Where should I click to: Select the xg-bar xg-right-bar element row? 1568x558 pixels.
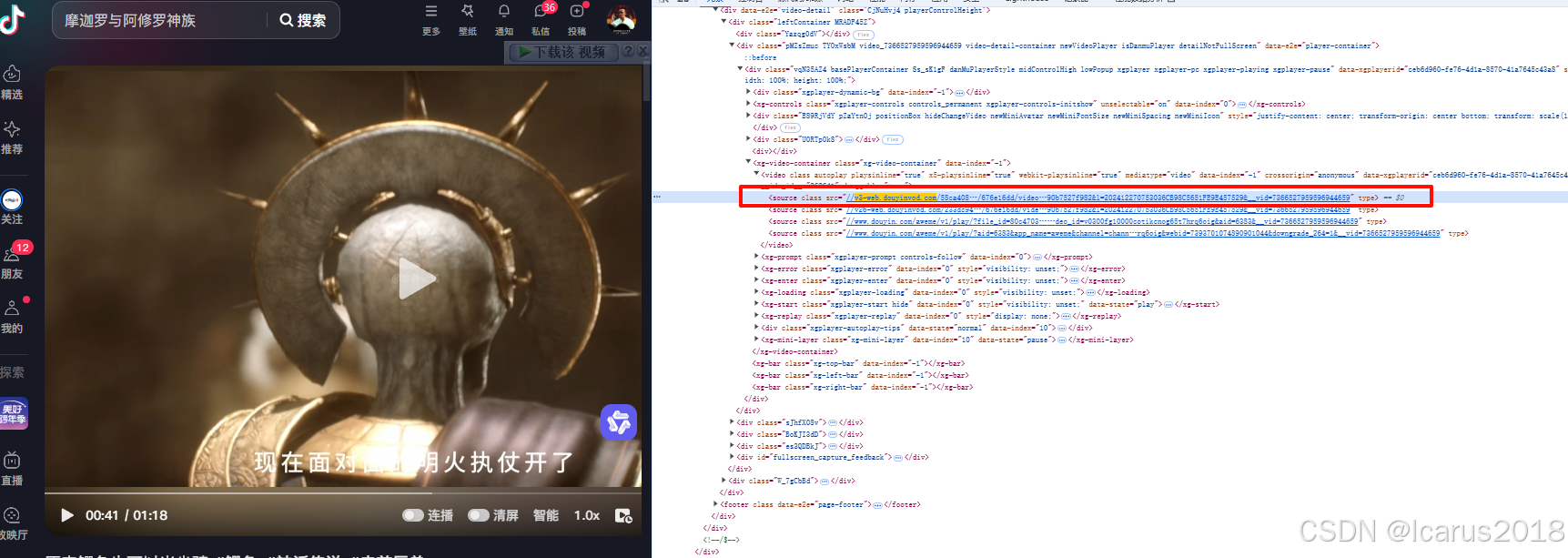[862, 387]
